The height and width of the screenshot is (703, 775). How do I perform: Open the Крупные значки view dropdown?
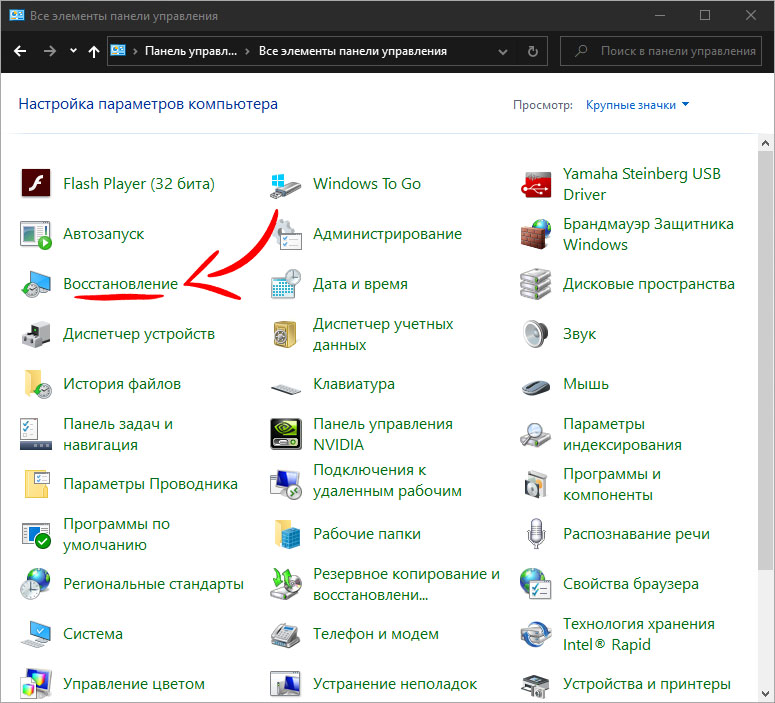tap(637, 105)
